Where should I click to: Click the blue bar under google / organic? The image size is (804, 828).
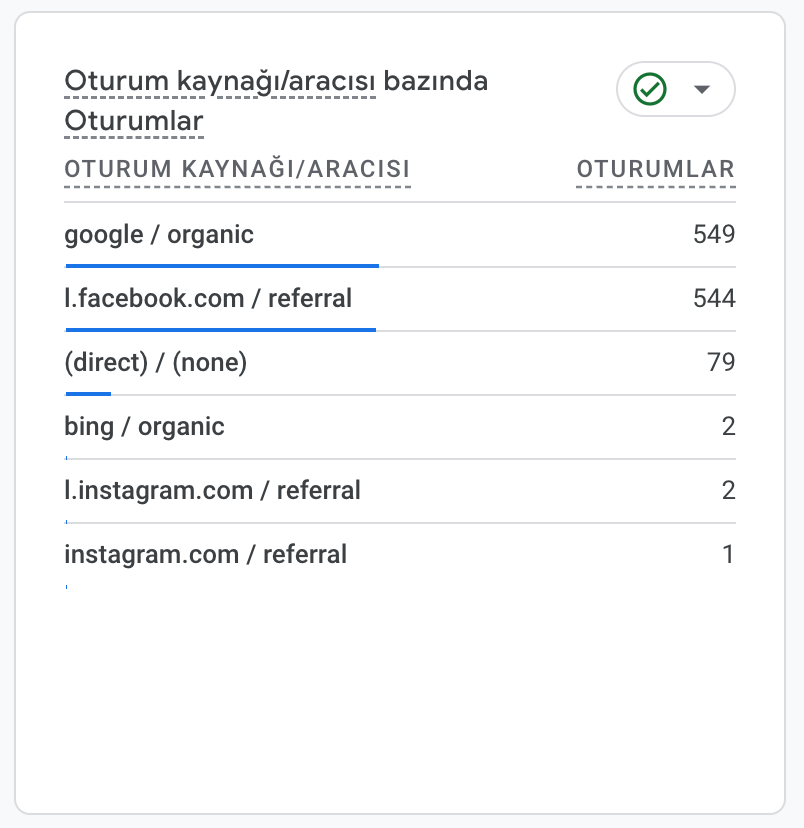coord(222,265)
